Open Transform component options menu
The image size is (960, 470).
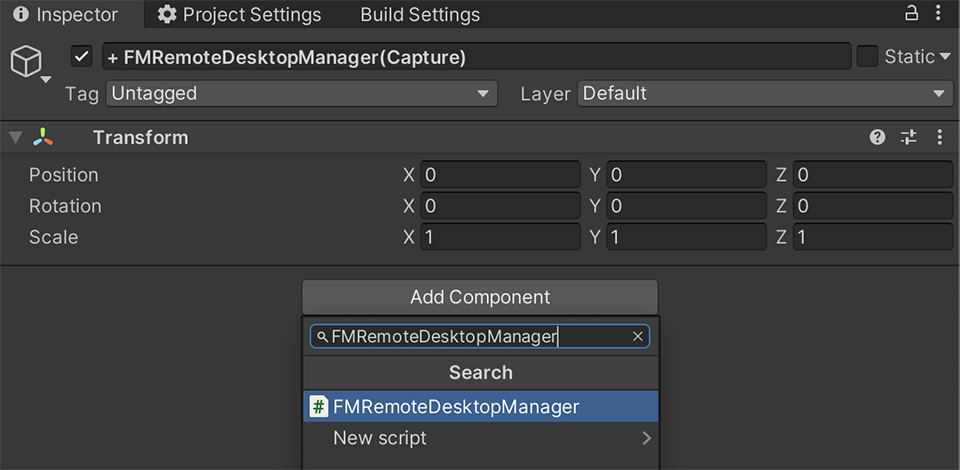click(939, 137)
